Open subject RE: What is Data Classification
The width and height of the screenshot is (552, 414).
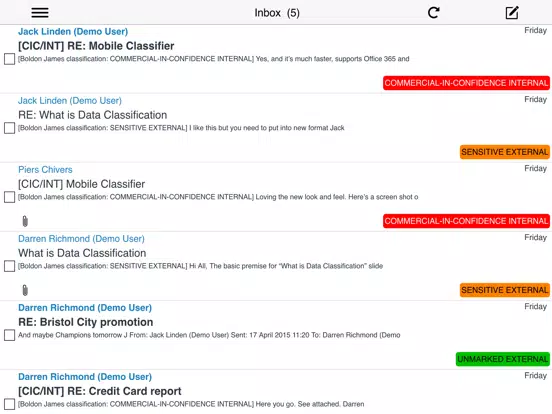[93, 115]
